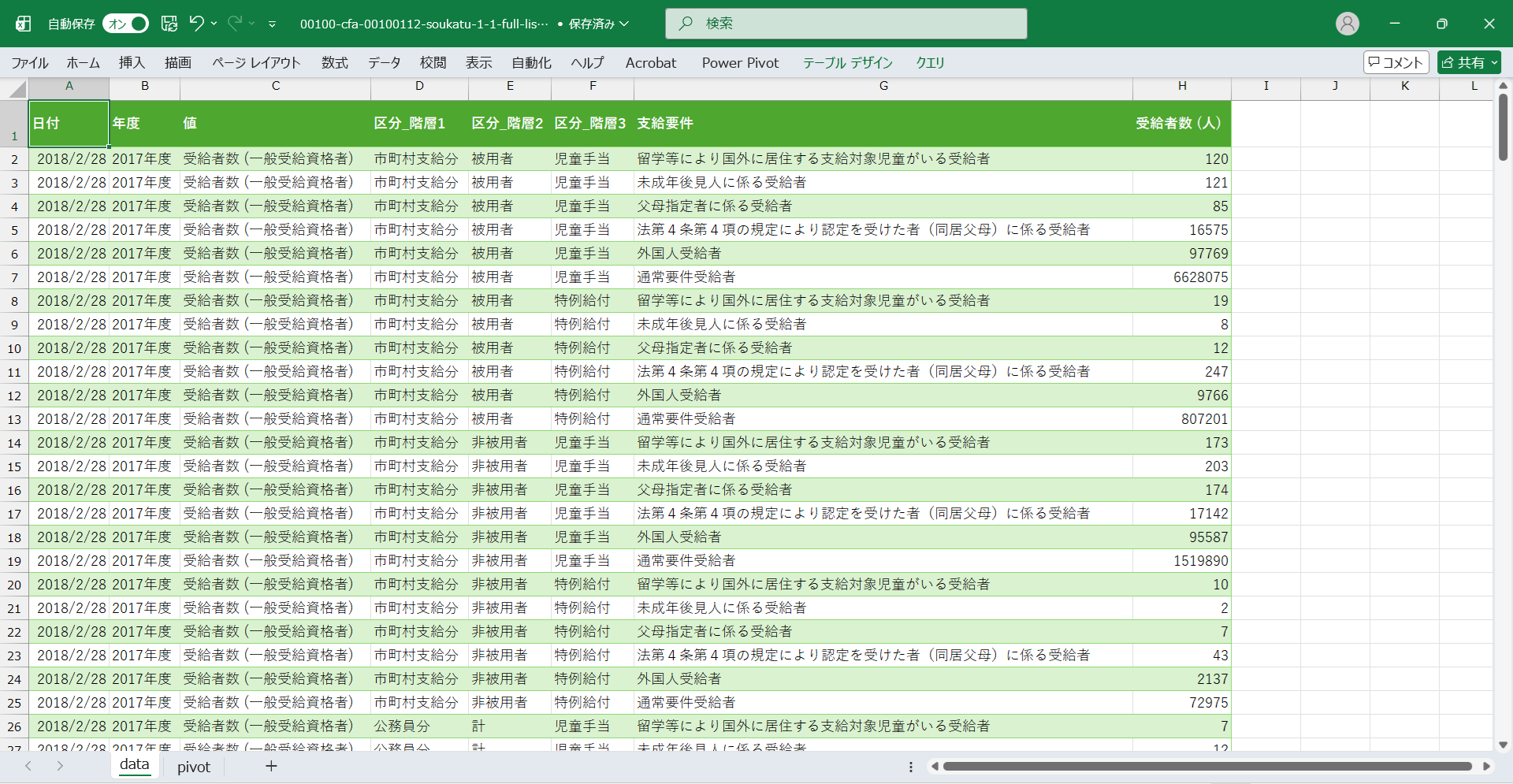Click the save/sync icon in title bar
1513x784 pixels.
169,24
